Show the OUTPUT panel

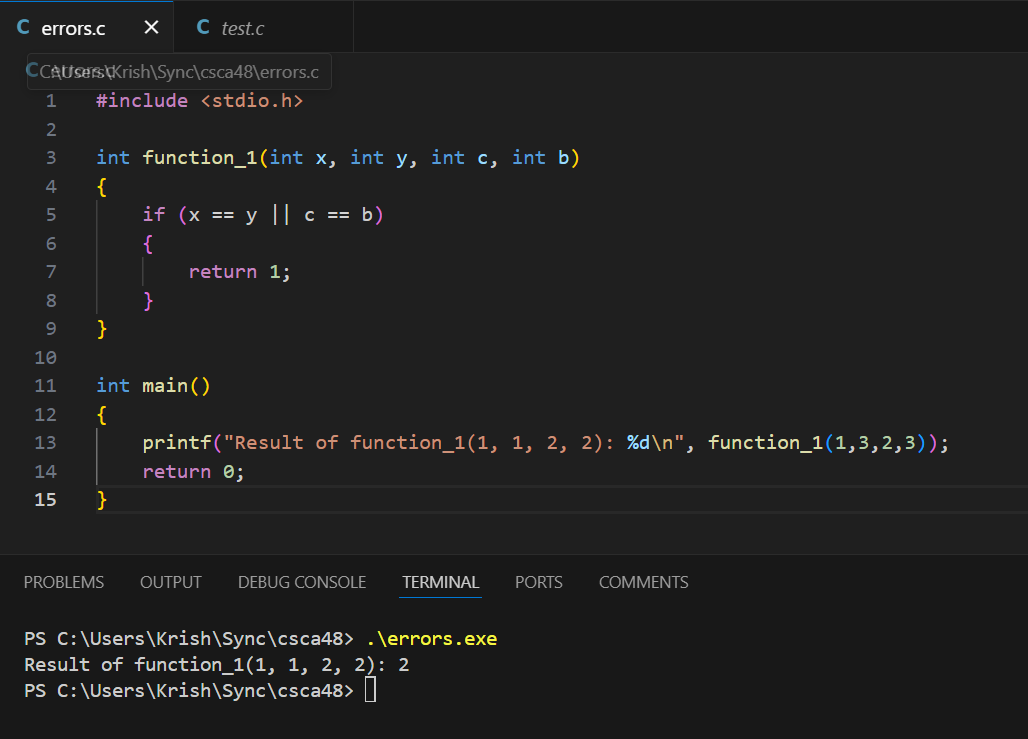[x=171, y=582]
